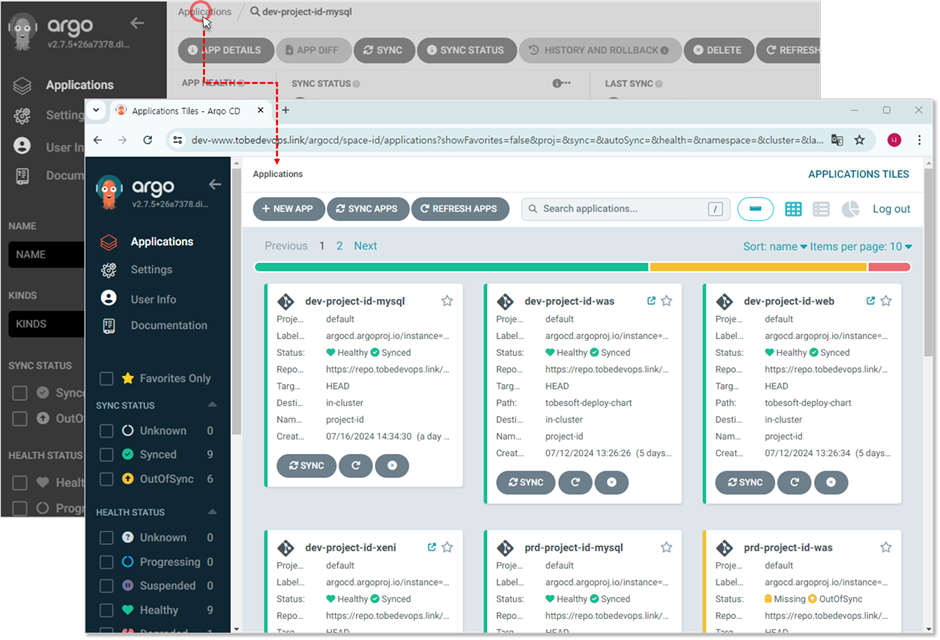Screen dimensions: 940x640
Task: Open the browser three-dot menu
Action: pos(919,140)
